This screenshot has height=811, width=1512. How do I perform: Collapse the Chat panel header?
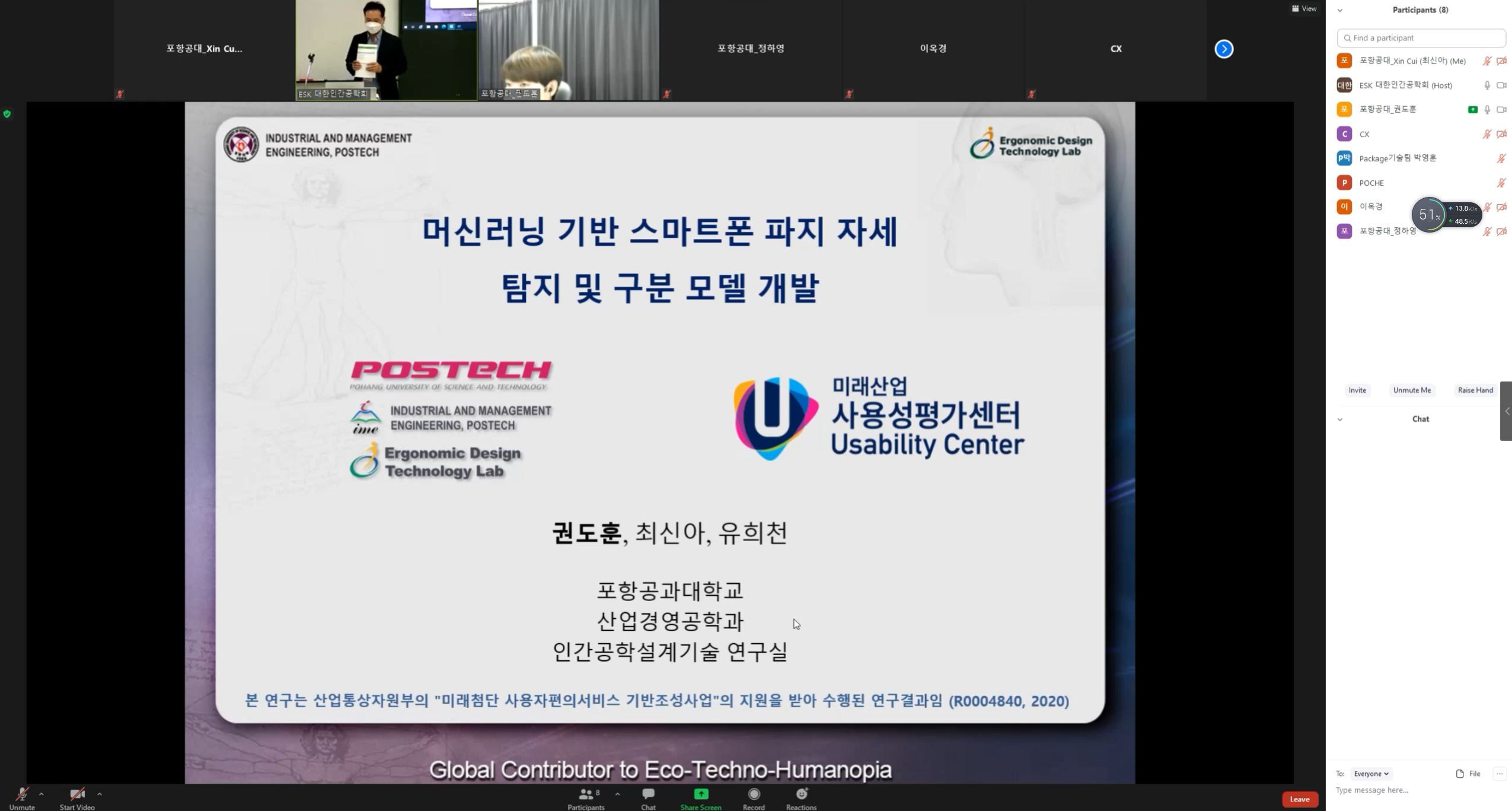click(x=1340, y=419)
